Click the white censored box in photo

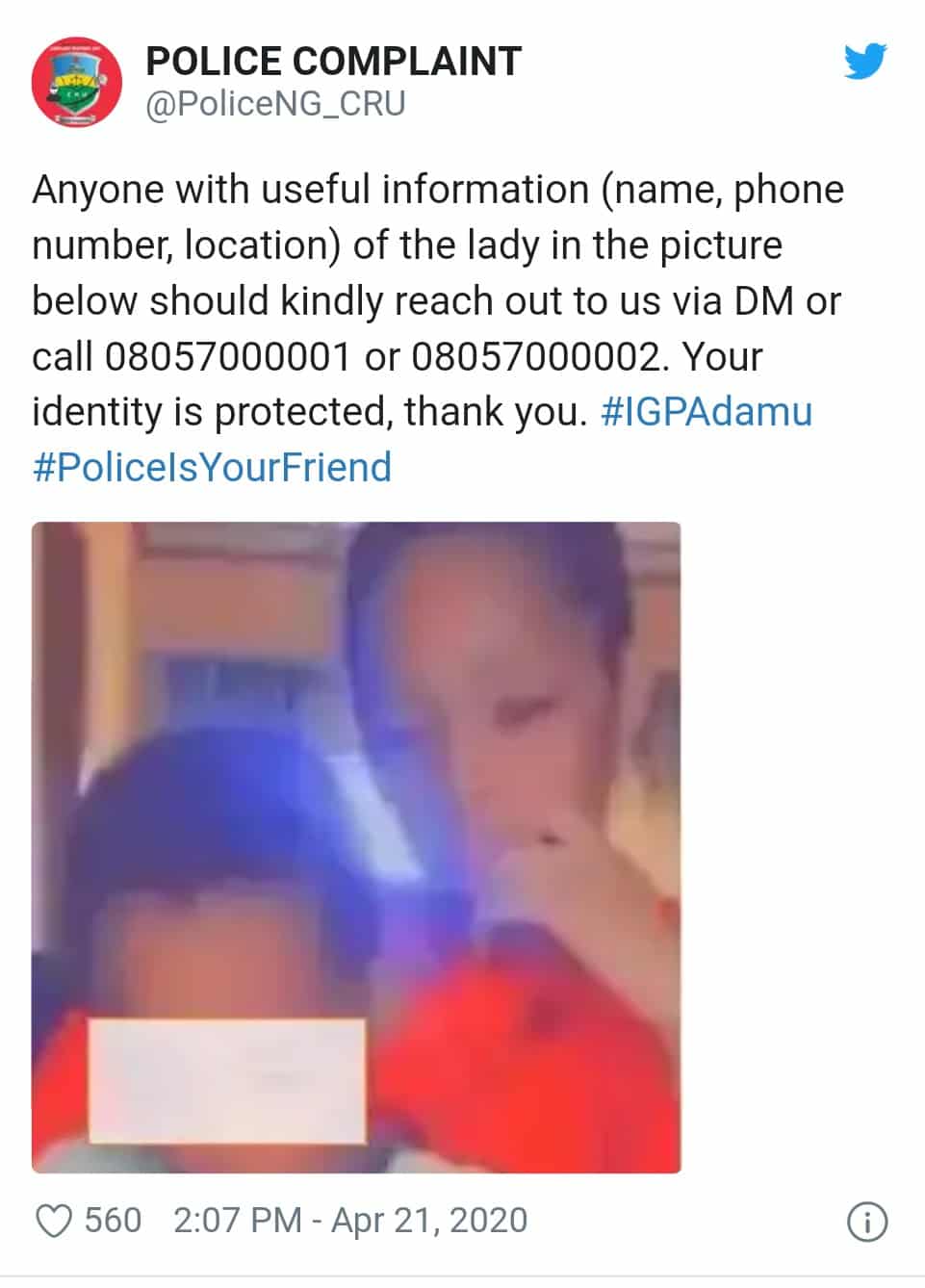click(228, 1080)
